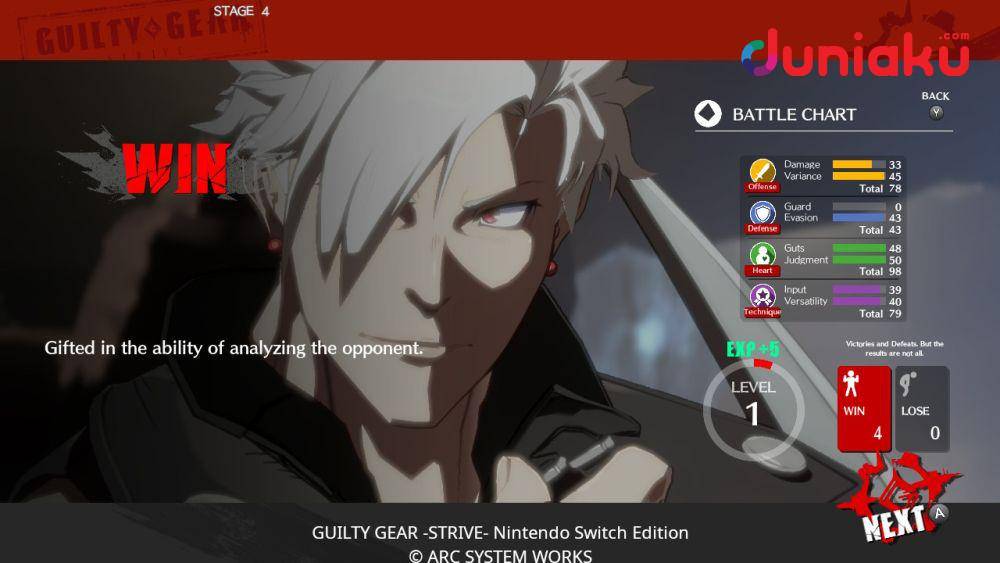Click the Battle Chart diamond icon
The image size is (1000, 563).
[x=708, y=114]
